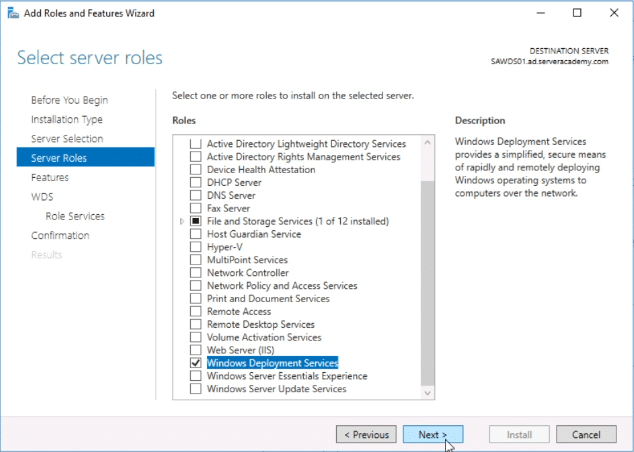Uncheck the Windows Deployment Services checkbox

click(195, 363)
